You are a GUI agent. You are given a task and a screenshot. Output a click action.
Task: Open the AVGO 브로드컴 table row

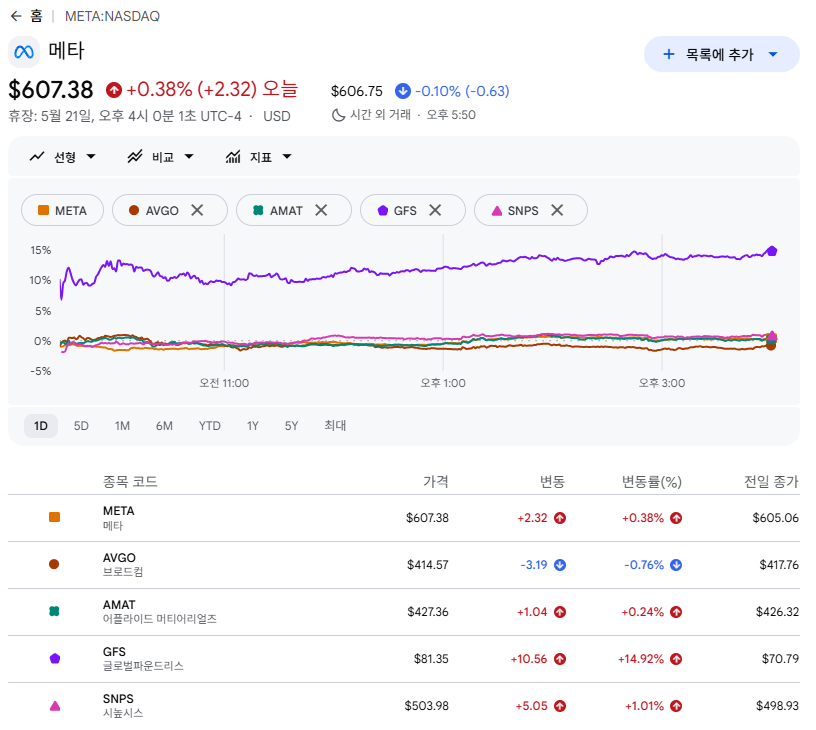(404, 565)
